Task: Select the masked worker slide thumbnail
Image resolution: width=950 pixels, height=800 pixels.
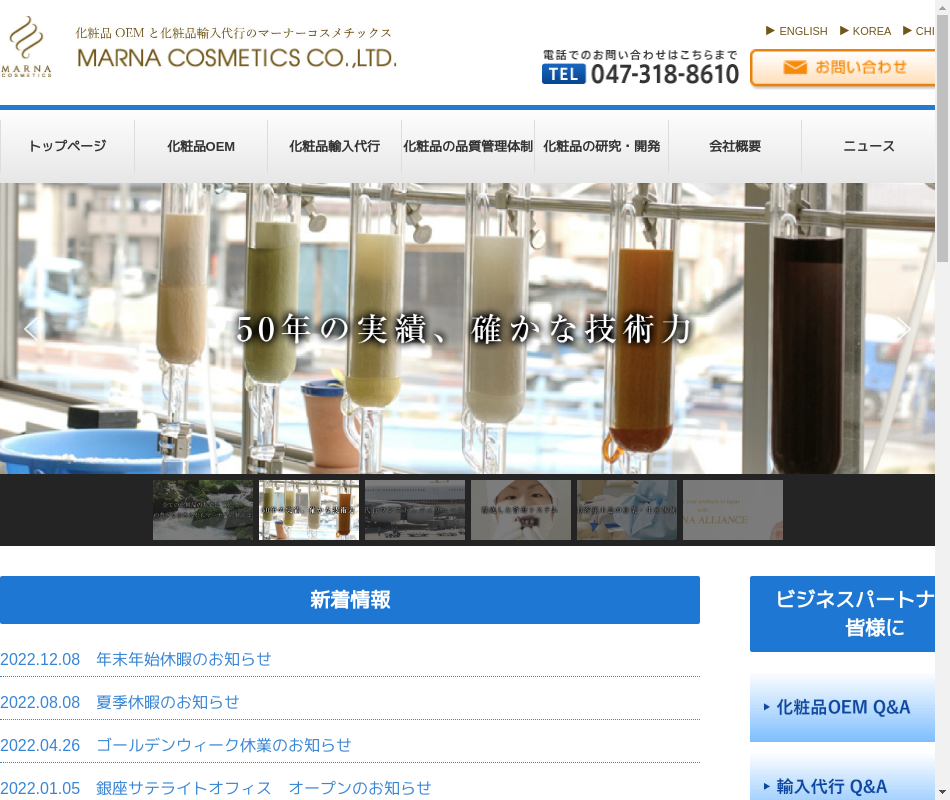Action: click(521, 510)
